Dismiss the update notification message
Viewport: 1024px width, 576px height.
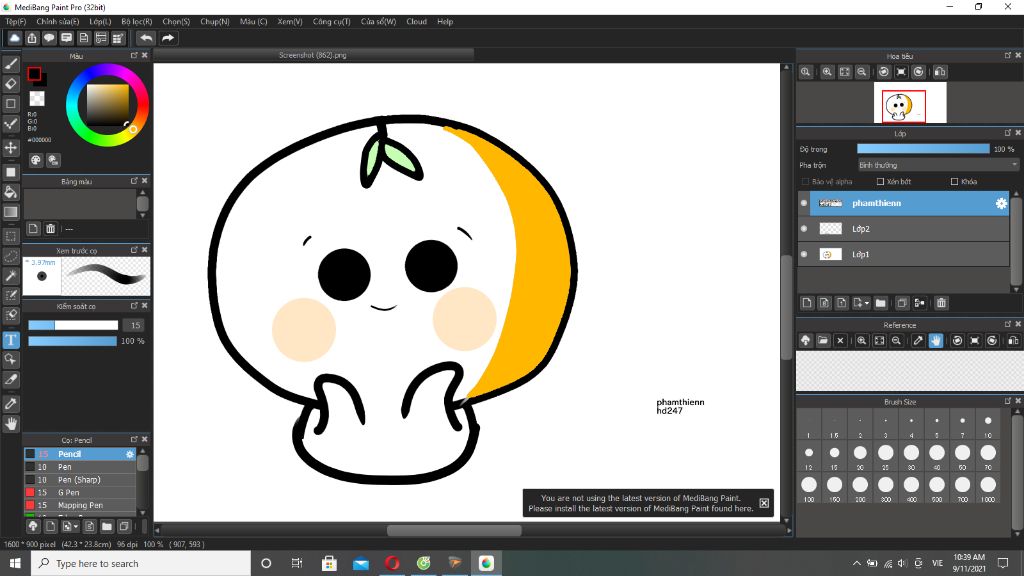(x=764, y=503)
